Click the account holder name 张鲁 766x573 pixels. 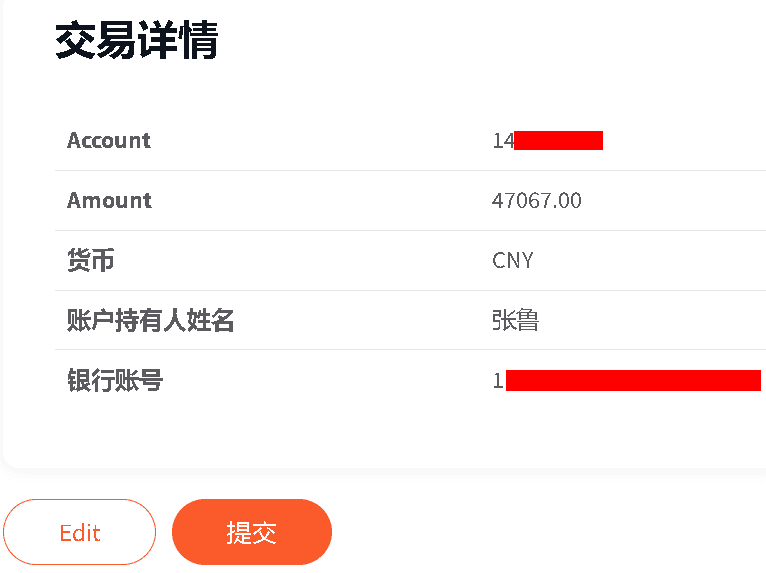click(x=515, y=320)
